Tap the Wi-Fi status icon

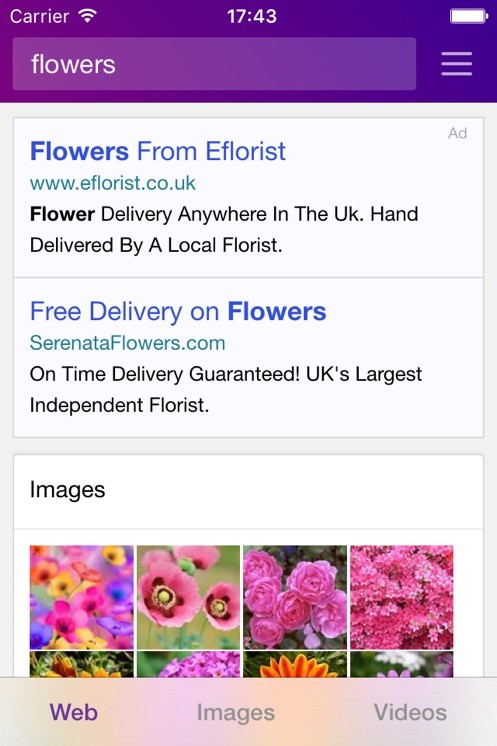coord(87,16)
